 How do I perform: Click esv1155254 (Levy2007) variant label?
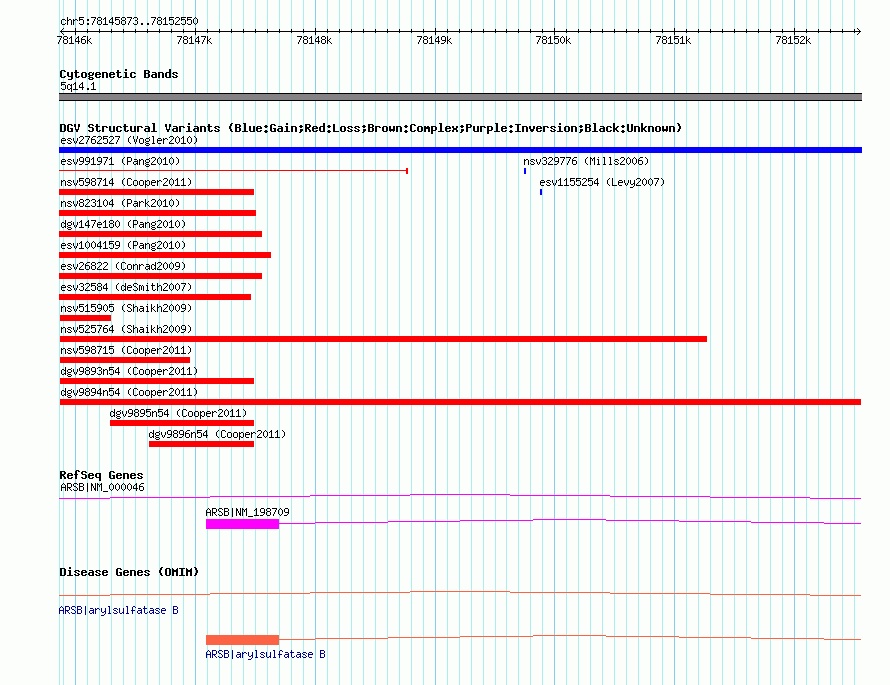(602, 182)
